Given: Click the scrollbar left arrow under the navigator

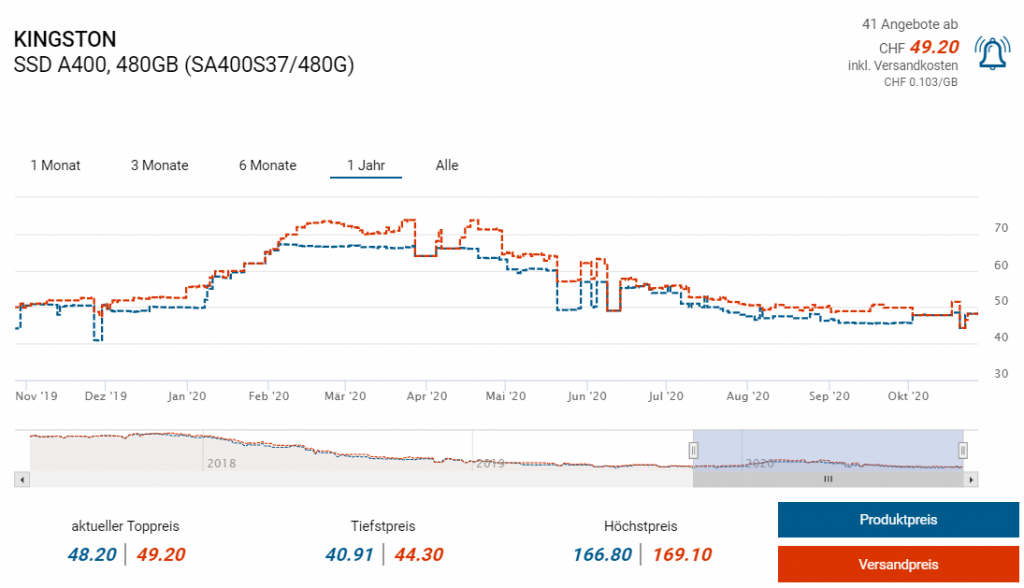Looking at the screenshot, I should pos(21,480).
